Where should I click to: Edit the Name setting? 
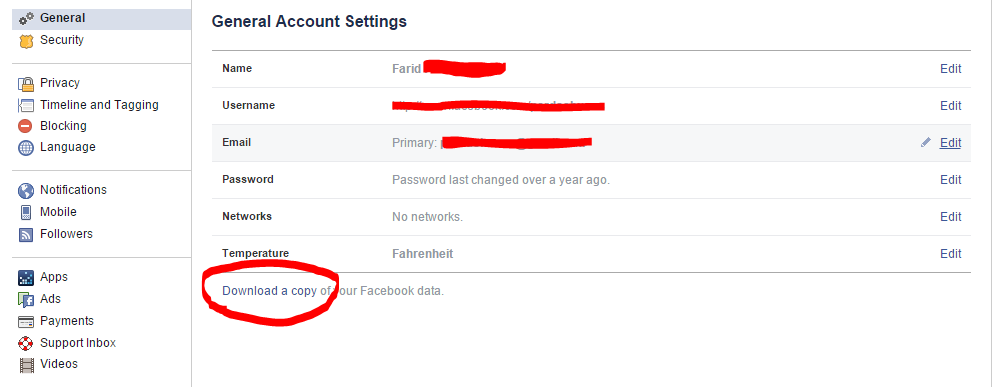(x=951, y=69)
